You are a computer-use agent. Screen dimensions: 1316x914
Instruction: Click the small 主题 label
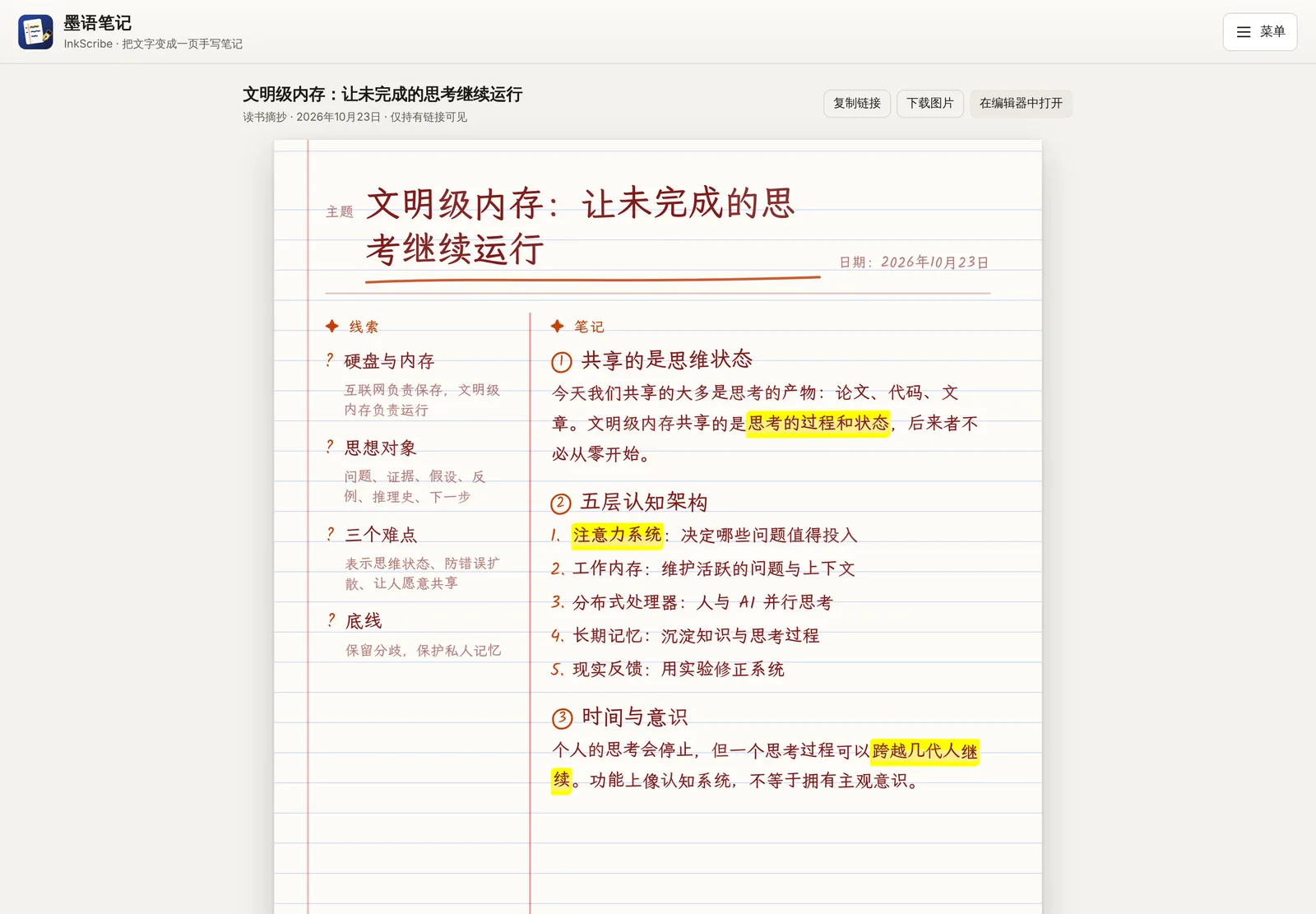point(340,212)
